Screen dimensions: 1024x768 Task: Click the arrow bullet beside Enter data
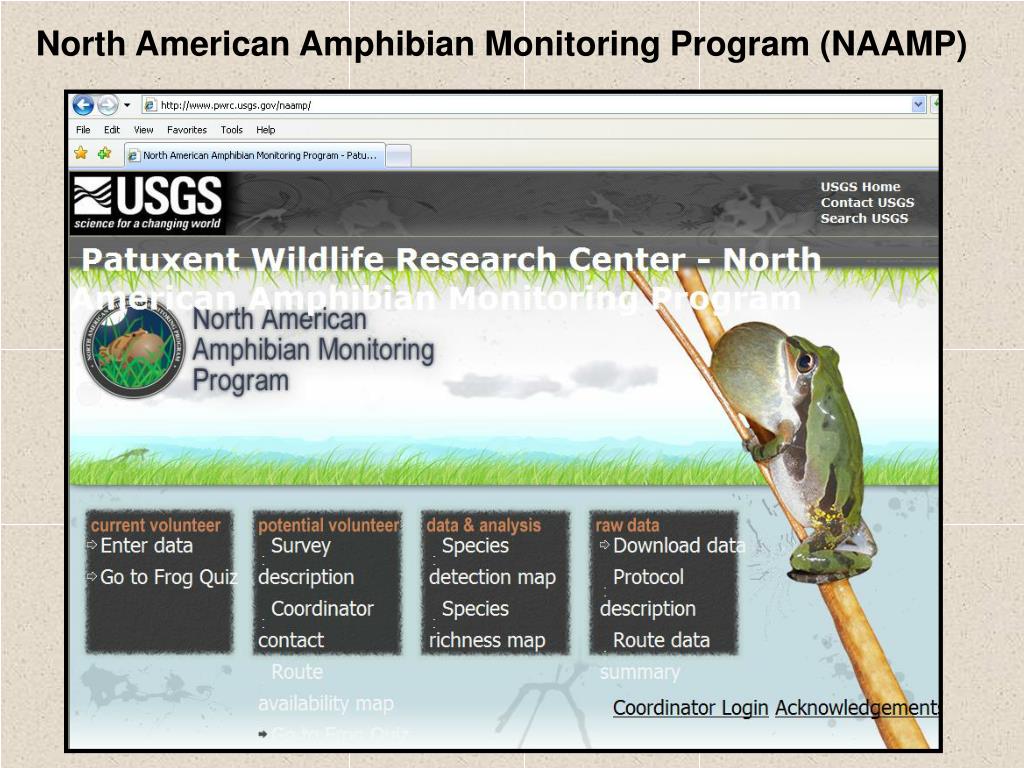92,545
